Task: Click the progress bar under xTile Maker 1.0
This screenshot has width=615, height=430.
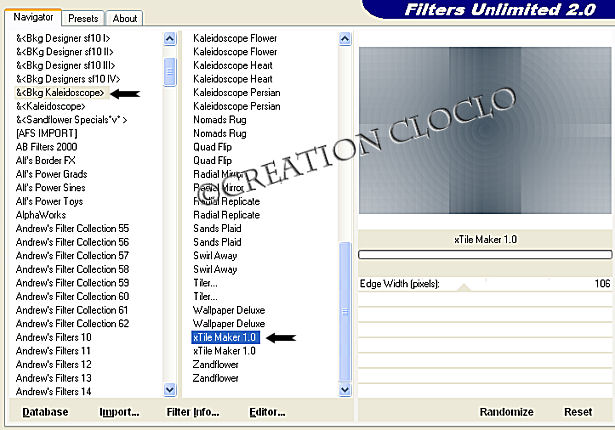Action: click(485, 255)
